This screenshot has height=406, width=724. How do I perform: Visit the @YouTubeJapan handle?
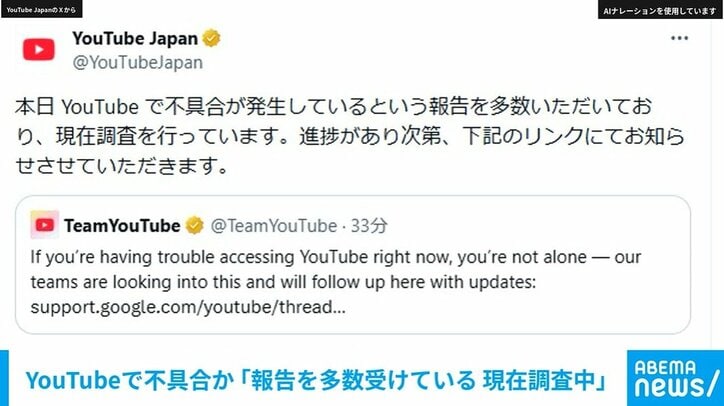137,62
